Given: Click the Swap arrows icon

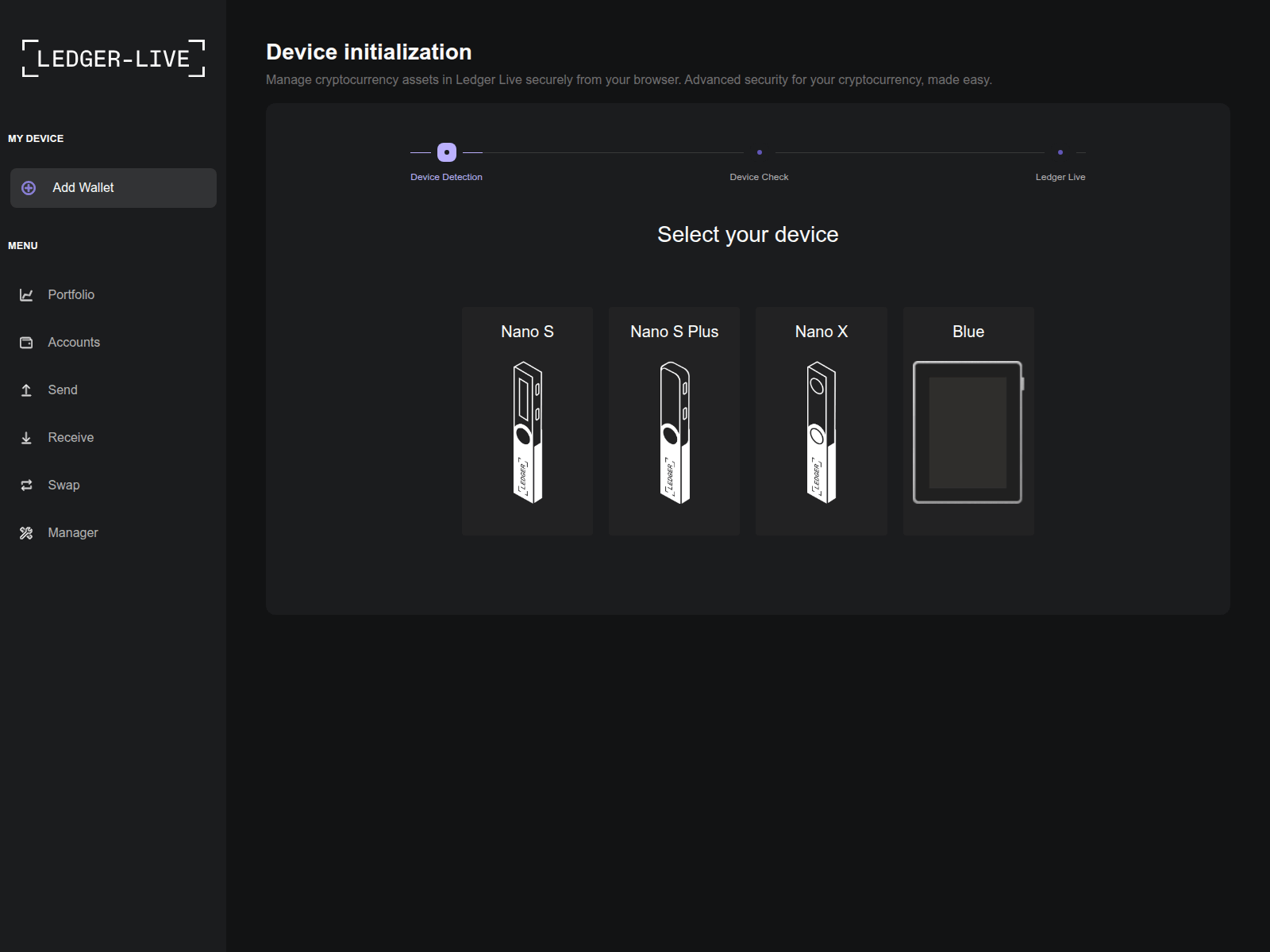Looking at the screenshot, I should [x=26, y=486].
